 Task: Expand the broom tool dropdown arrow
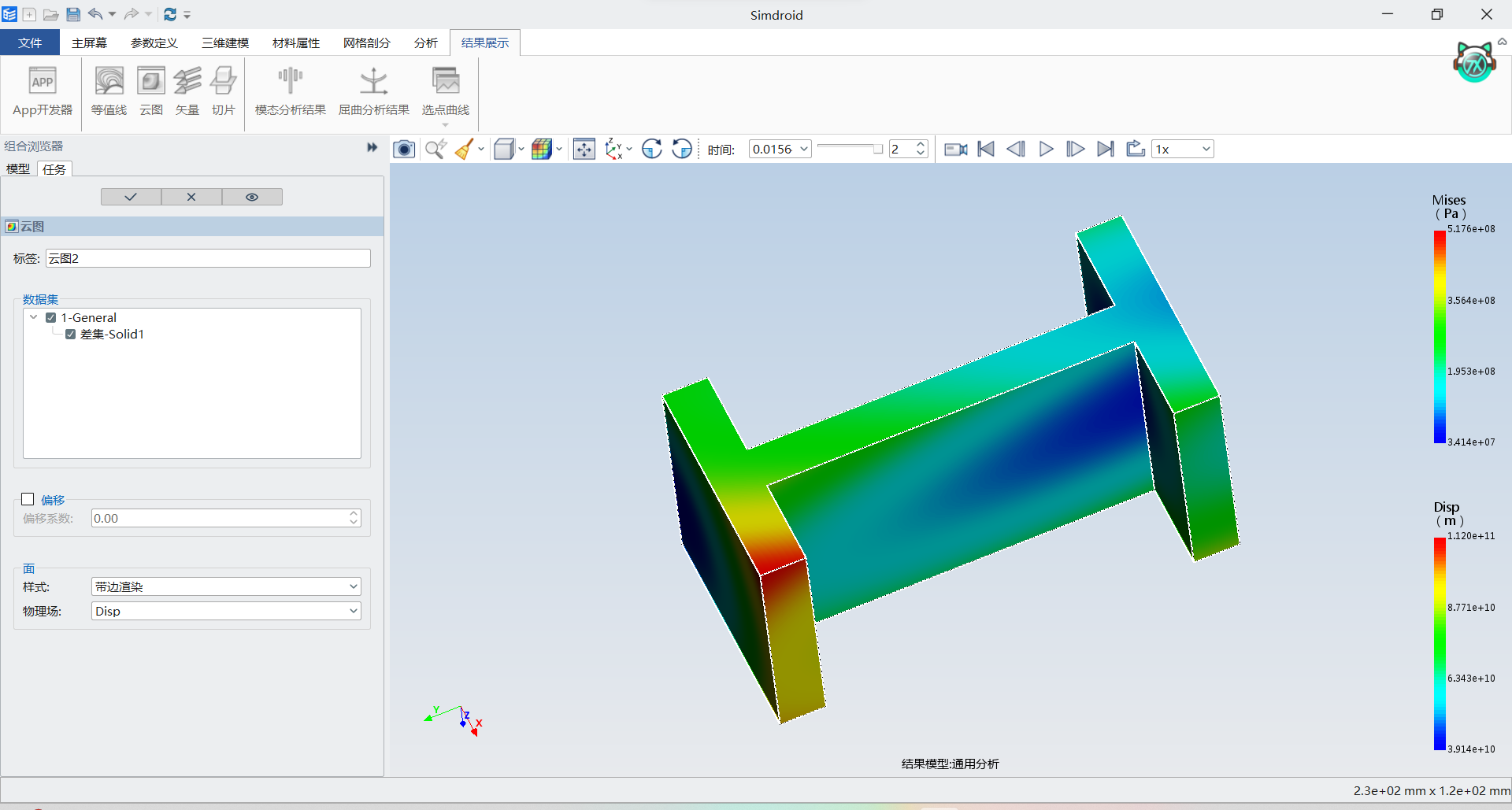click(480, 149)
